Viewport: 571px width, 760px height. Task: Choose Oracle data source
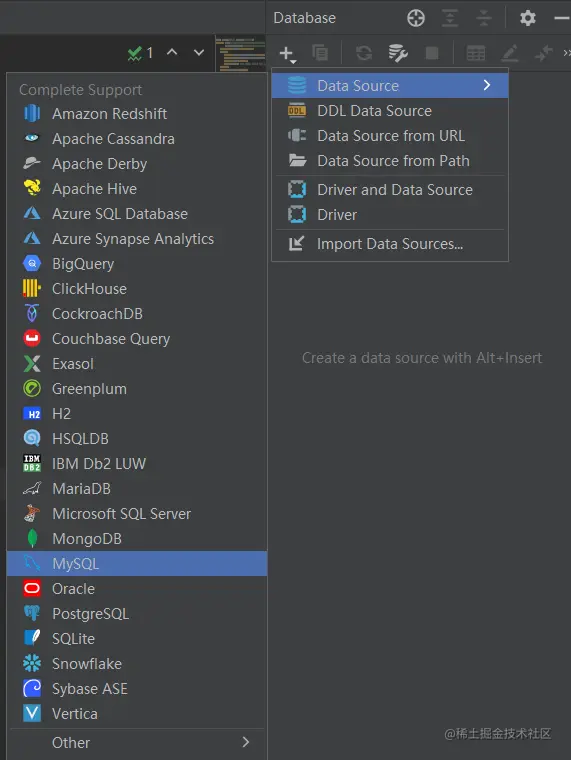pos(137,589)
